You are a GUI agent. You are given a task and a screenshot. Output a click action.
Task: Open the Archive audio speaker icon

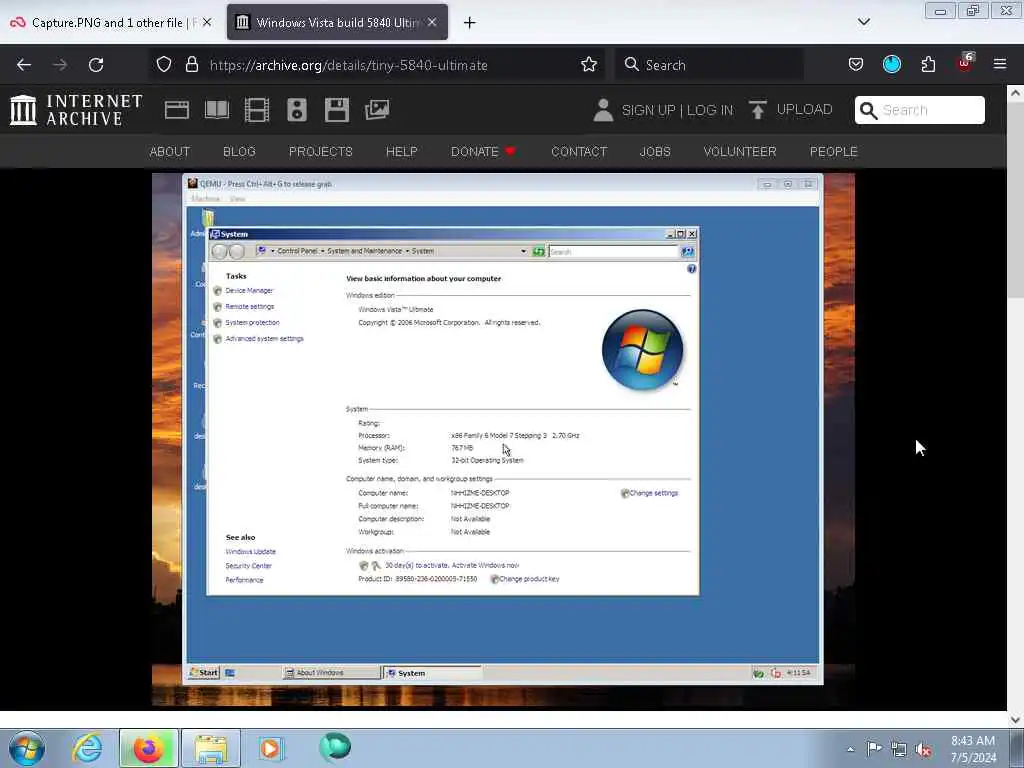click(x=296, y=110)
